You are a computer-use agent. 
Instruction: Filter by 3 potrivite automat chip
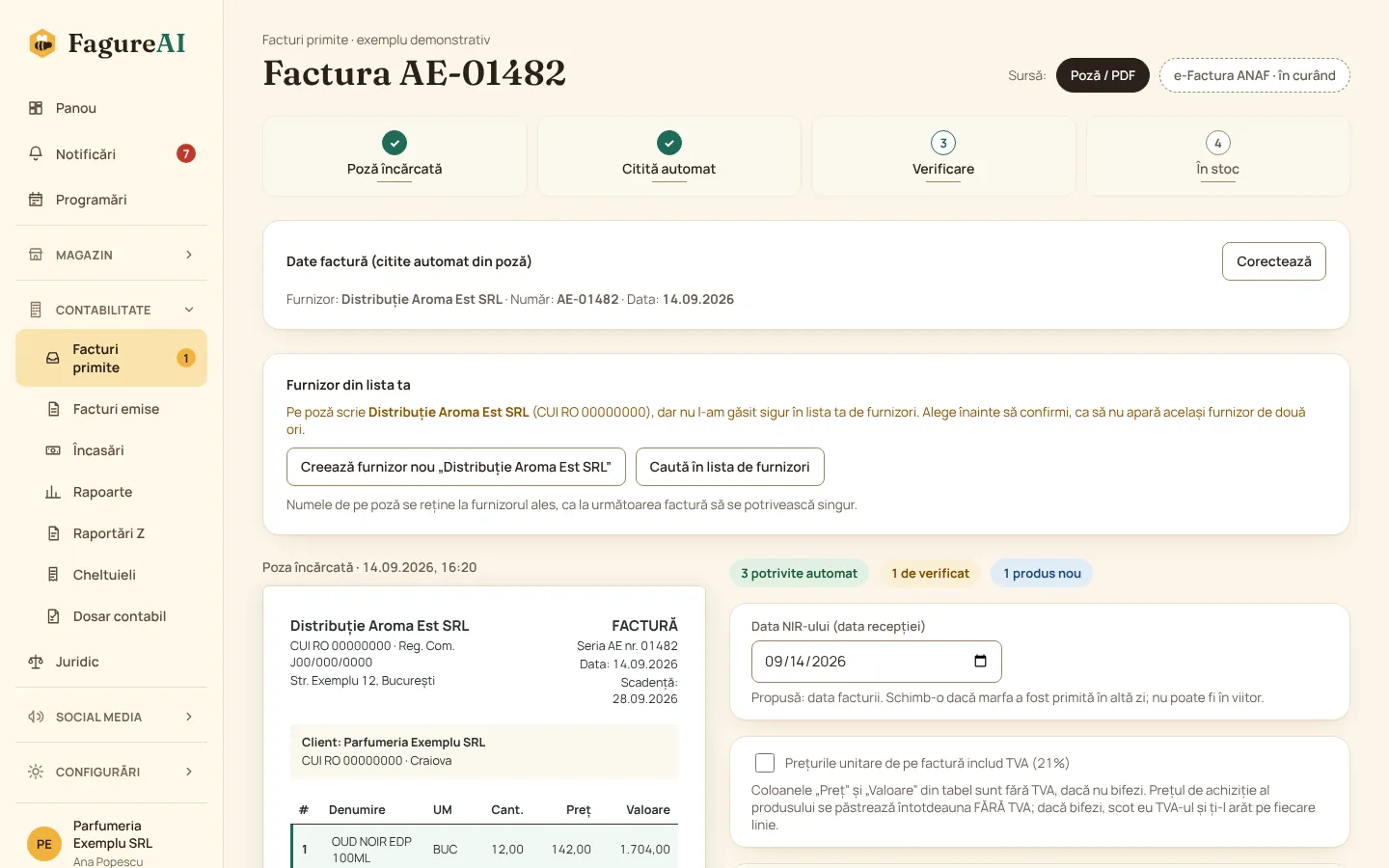(x=799, y=573)
